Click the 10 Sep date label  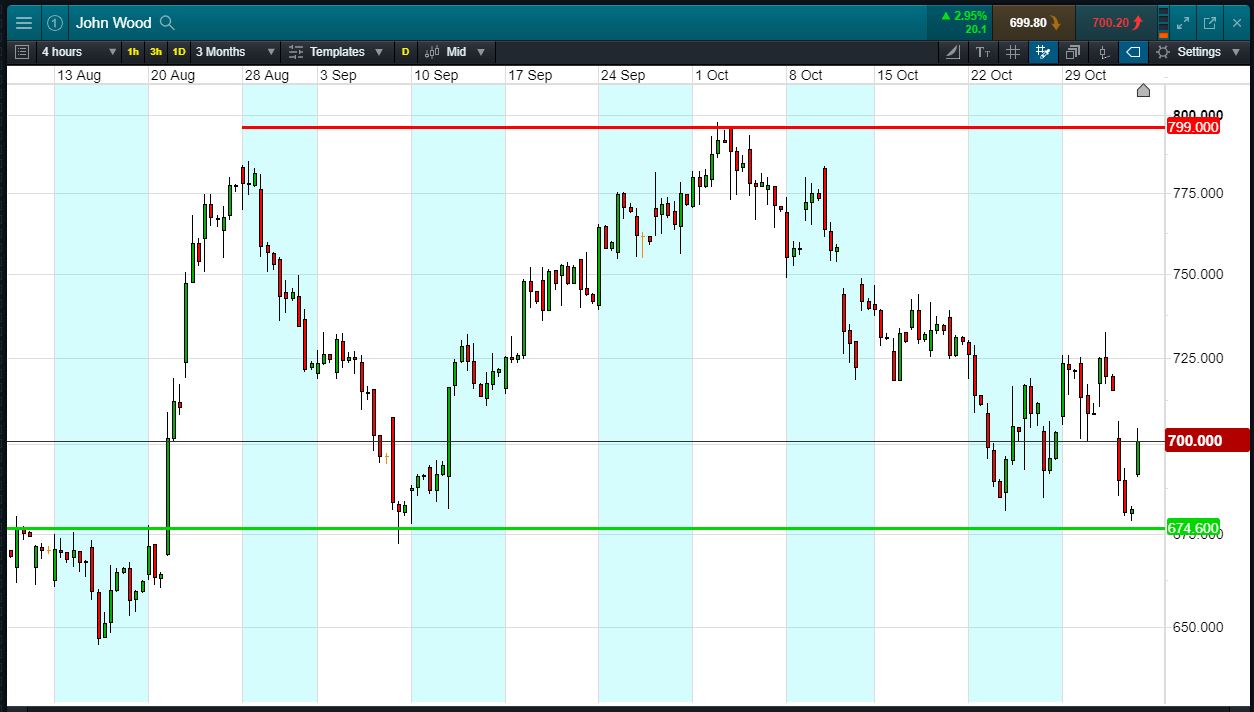click(435, 75)
